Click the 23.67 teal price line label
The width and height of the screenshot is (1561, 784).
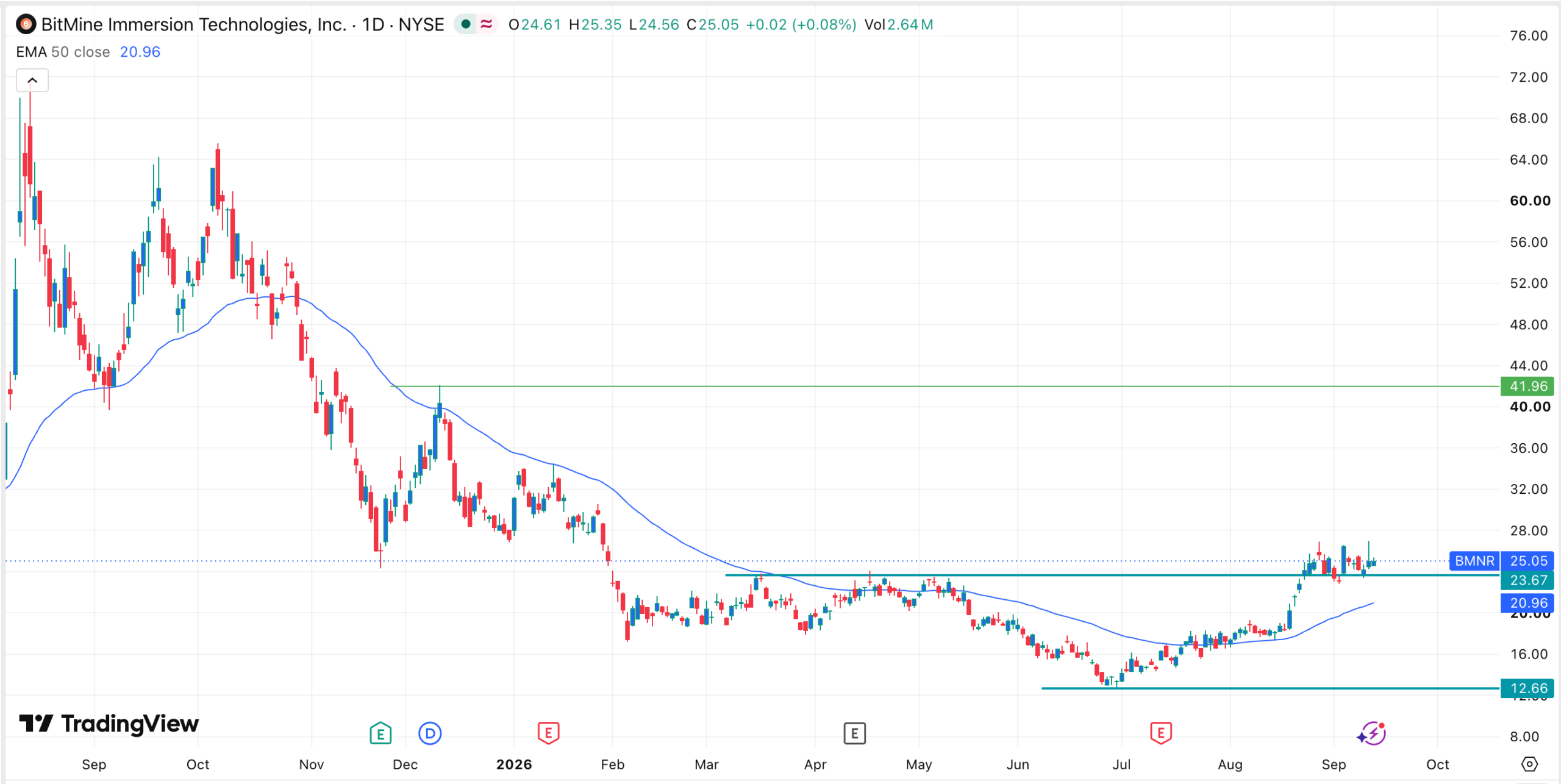1527,580
